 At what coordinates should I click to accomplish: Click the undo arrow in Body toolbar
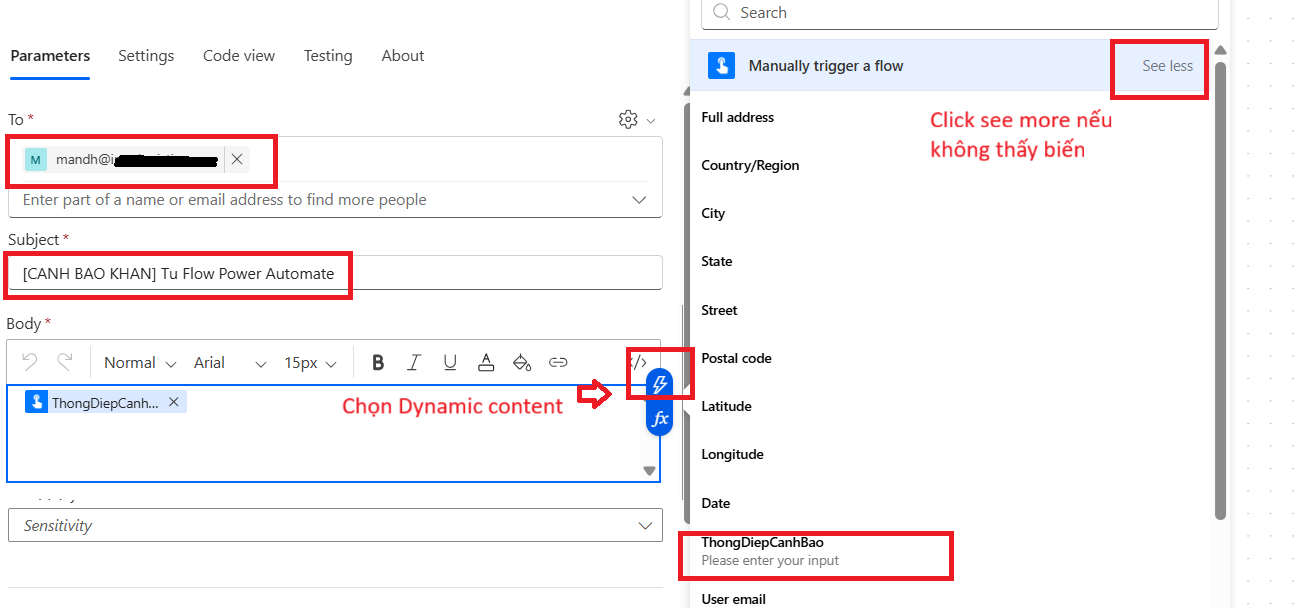click(30, 363)
